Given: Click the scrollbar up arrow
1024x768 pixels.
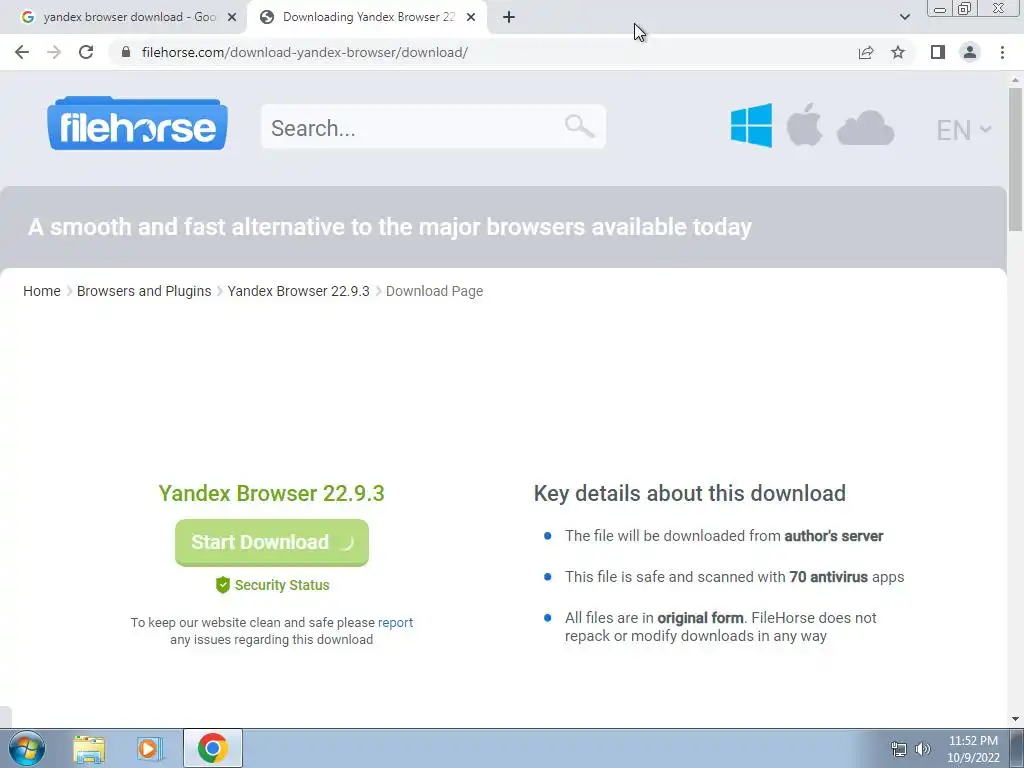Looking at the screenshot, I should (1015, 80).
